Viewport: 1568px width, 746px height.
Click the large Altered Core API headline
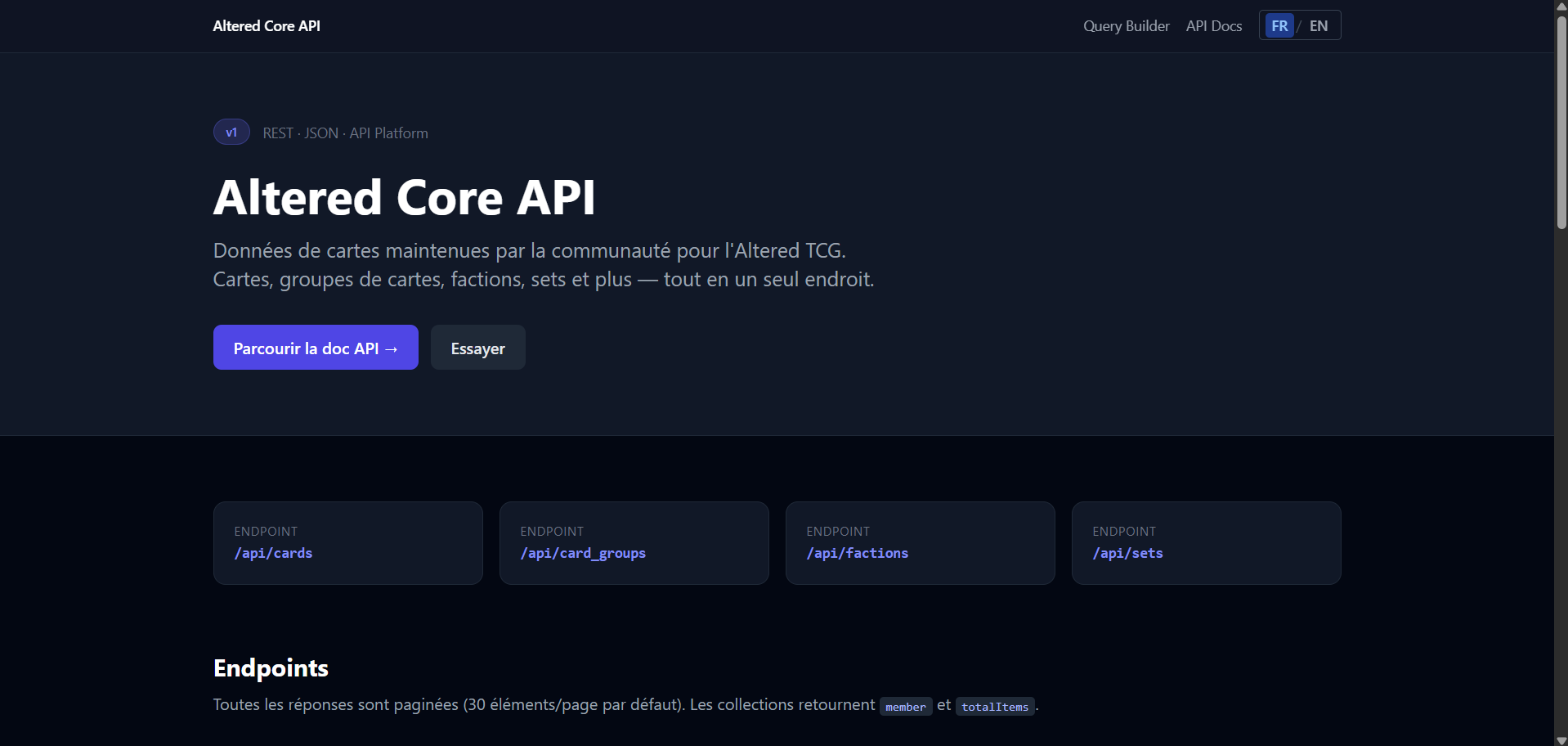click(x=405, y=198)
